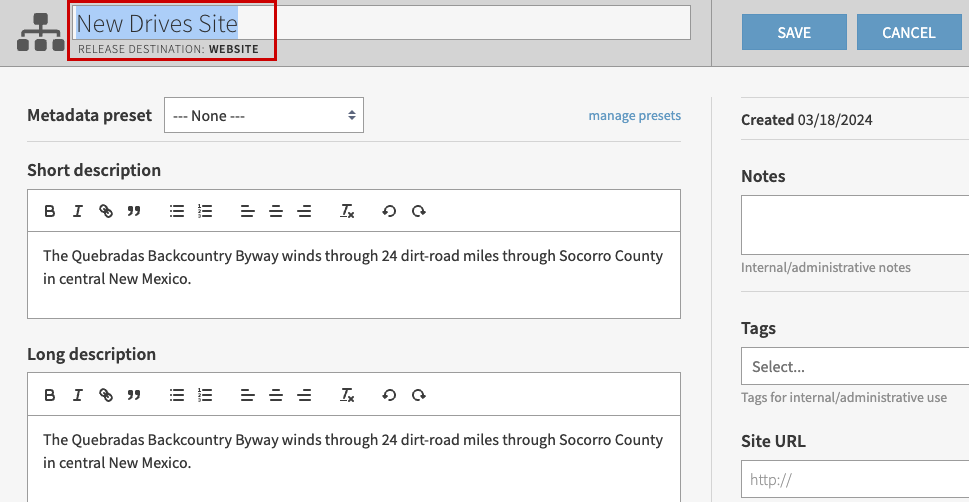Toggle Italic in Short description toolbar
The height and width of the screenshot is (502, 969).
(x=77, y=211)
